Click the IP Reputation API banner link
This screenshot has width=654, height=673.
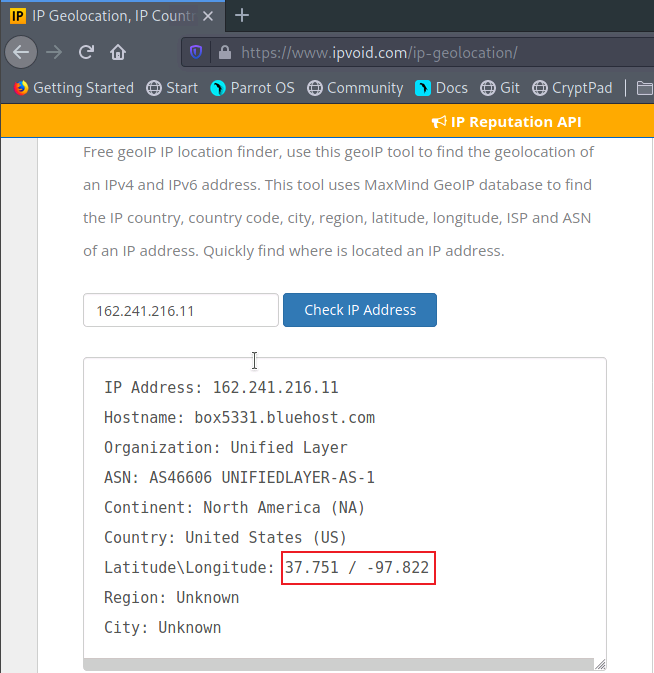506,122
